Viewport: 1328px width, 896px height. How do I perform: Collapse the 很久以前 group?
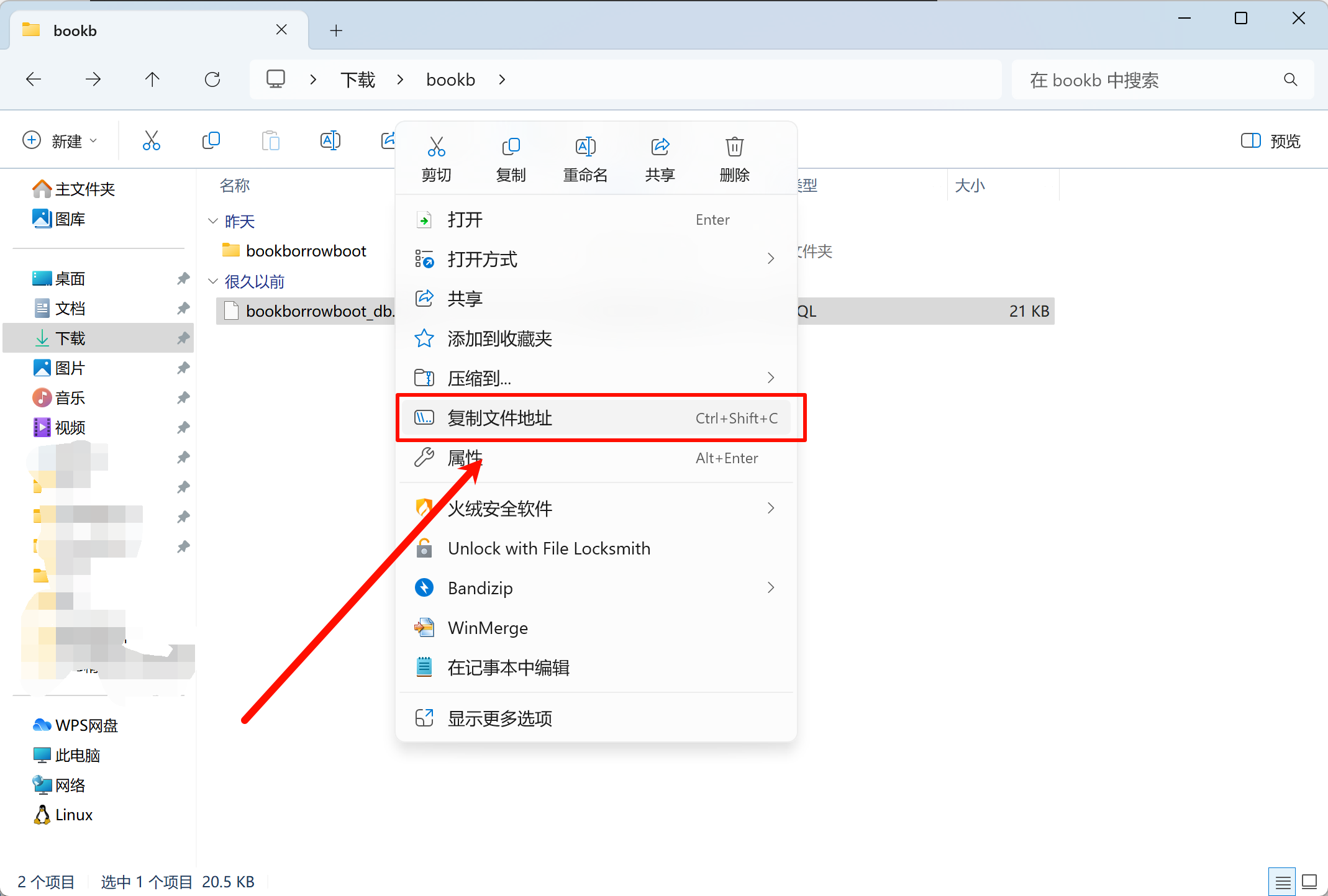(213, 281)
